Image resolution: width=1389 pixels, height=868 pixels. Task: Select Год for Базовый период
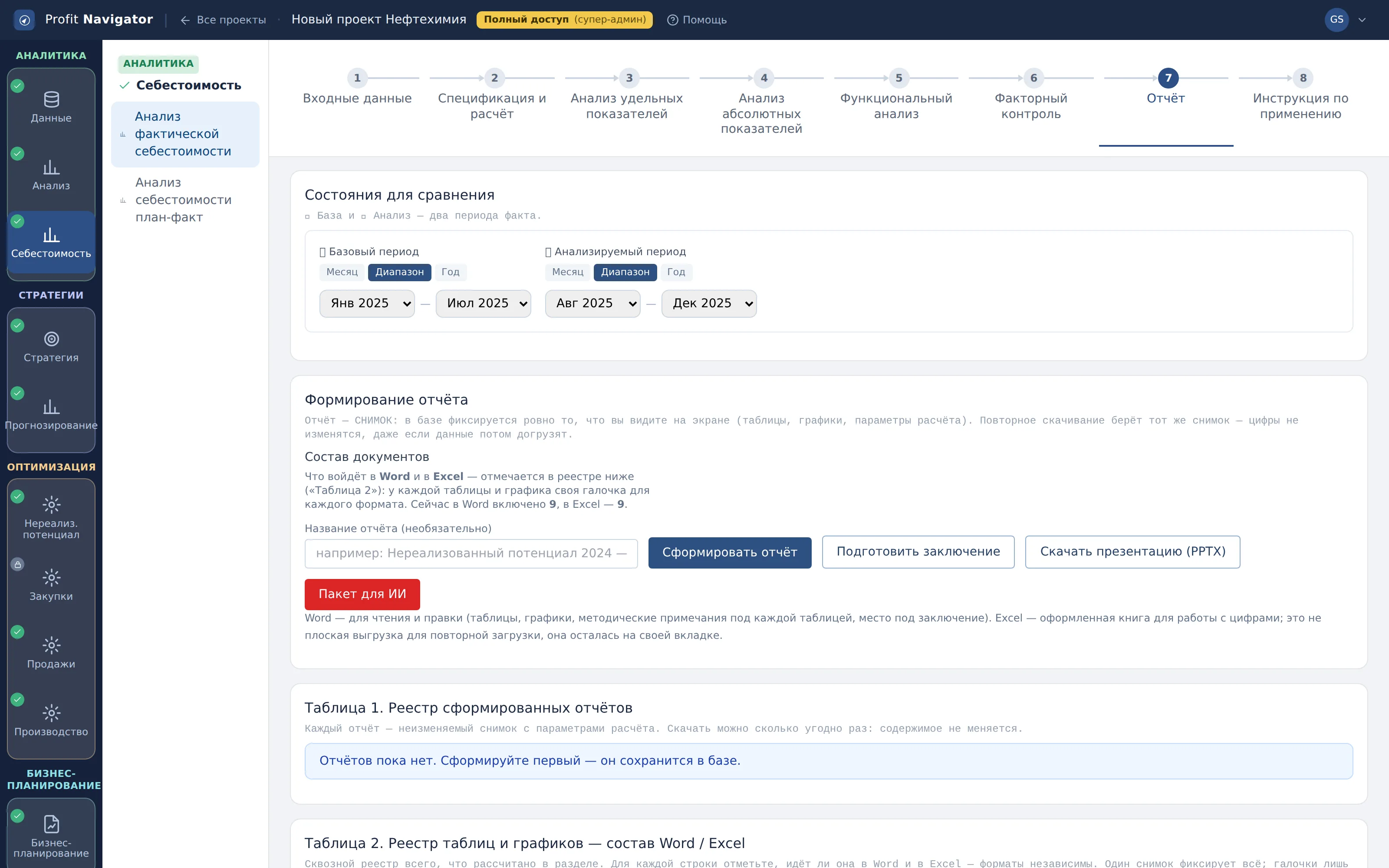point(451,272)
